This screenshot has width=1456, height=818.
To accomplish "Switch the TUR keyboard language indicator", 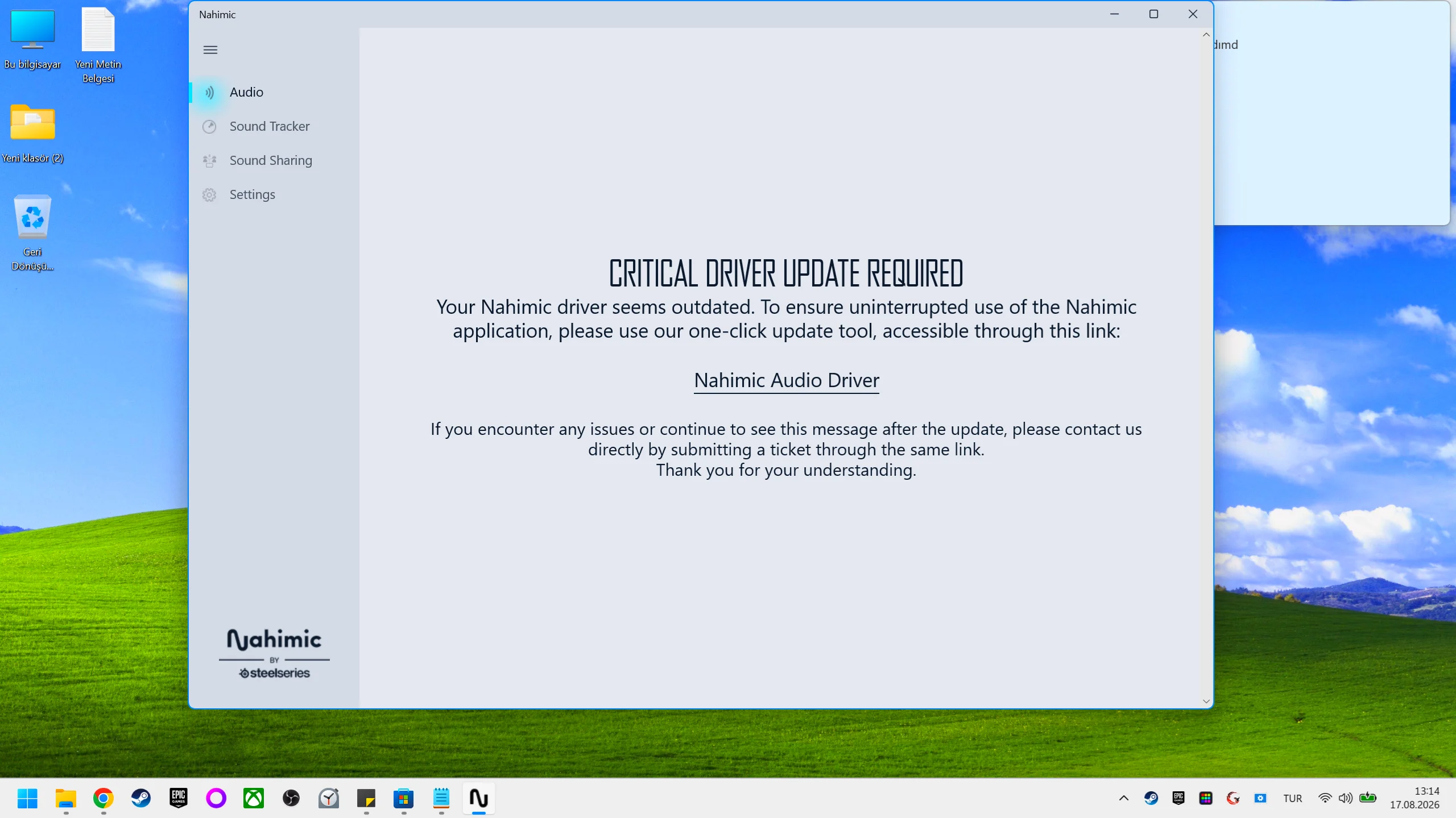I will [1293, 798].
